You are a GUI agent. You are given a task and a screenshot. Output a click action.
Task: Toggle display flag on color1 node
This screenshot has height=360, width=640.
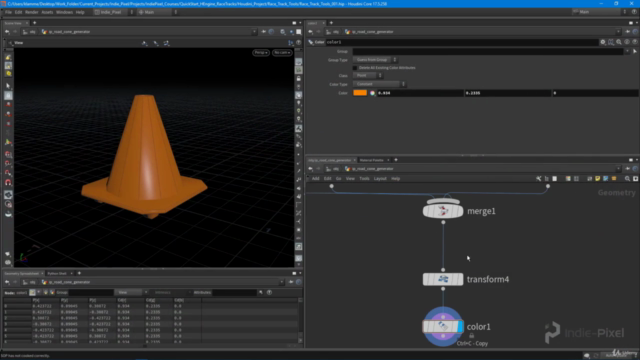(460, 327)
